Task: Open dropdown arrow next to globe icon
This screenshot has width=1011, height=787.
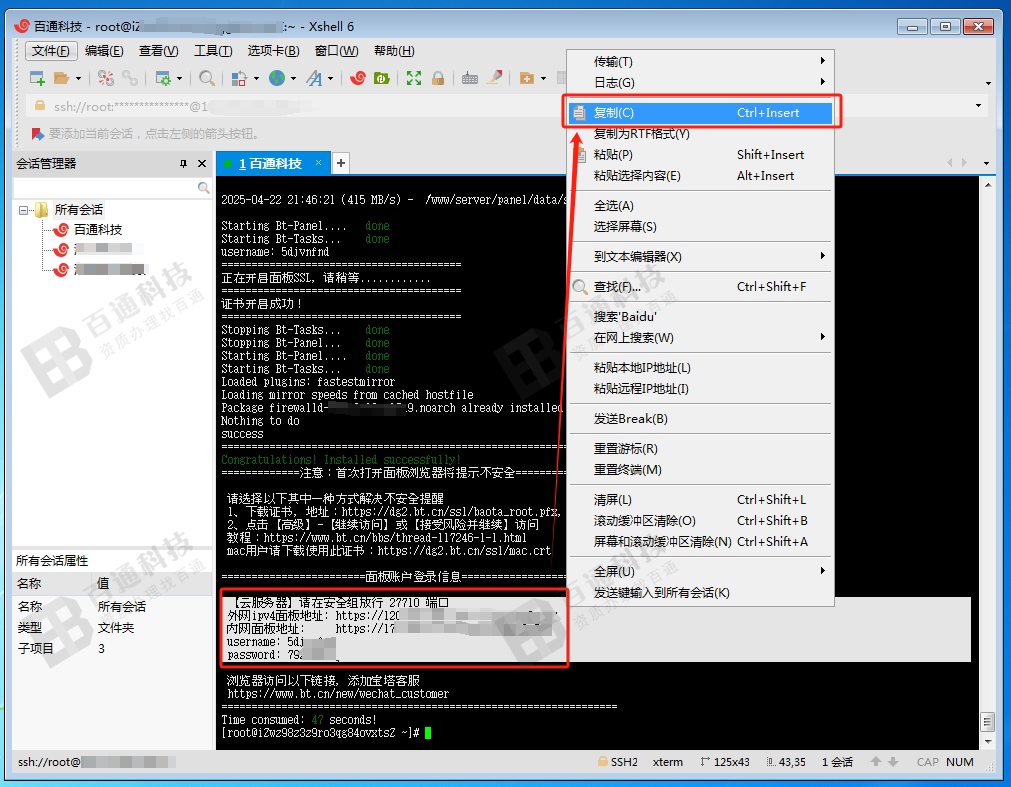Action: click(x=293, y=79)
